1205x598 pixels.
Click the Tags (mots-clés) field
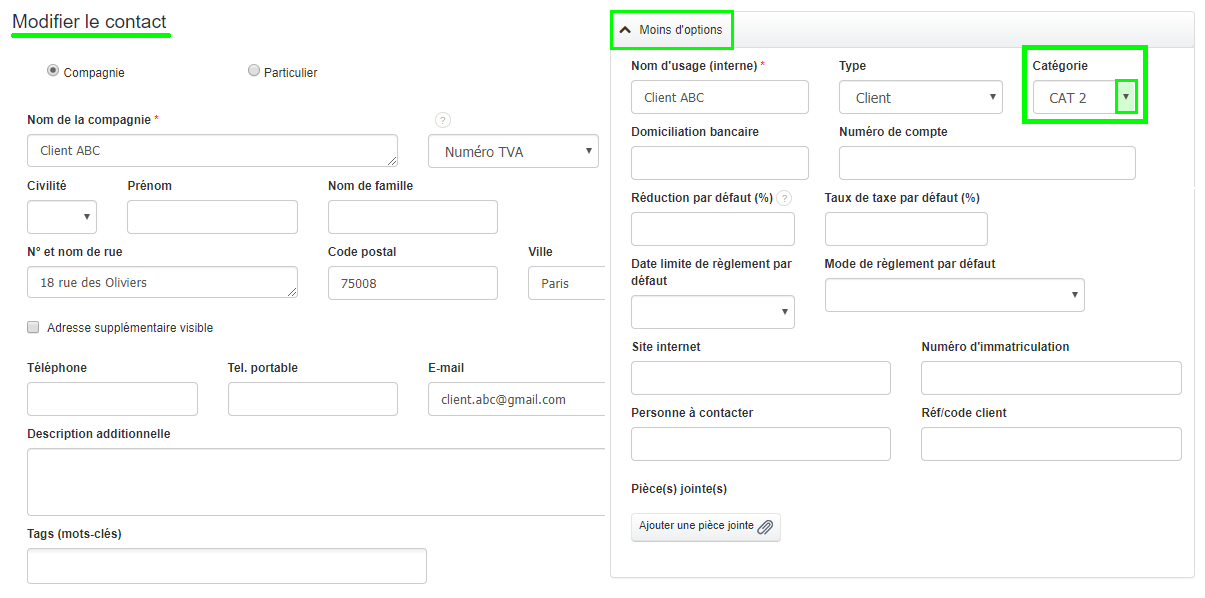226,566
